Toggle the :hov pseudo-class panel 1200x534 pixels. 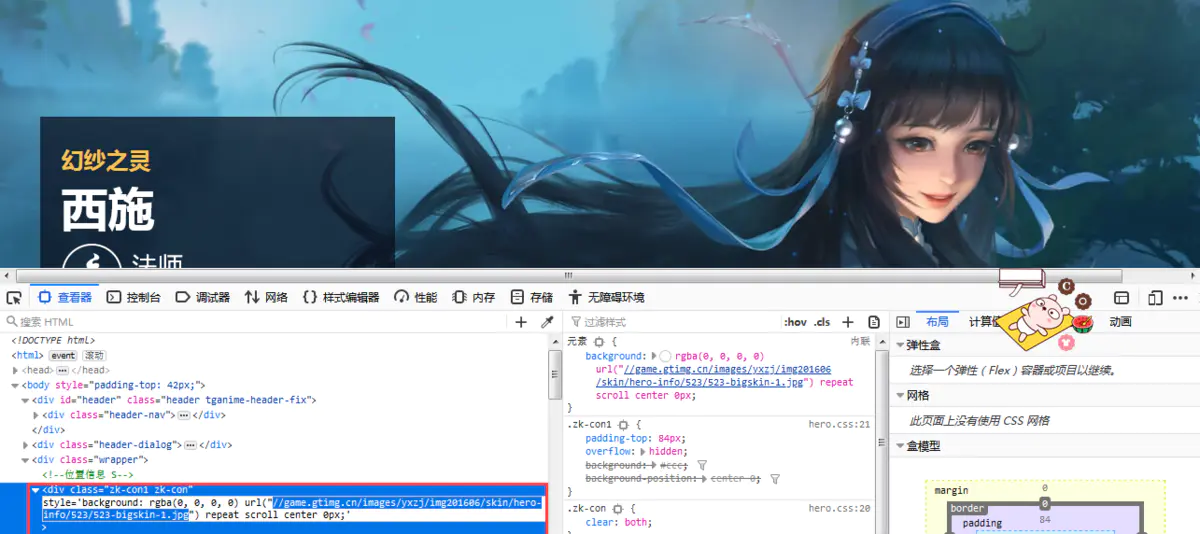[796, 322]
